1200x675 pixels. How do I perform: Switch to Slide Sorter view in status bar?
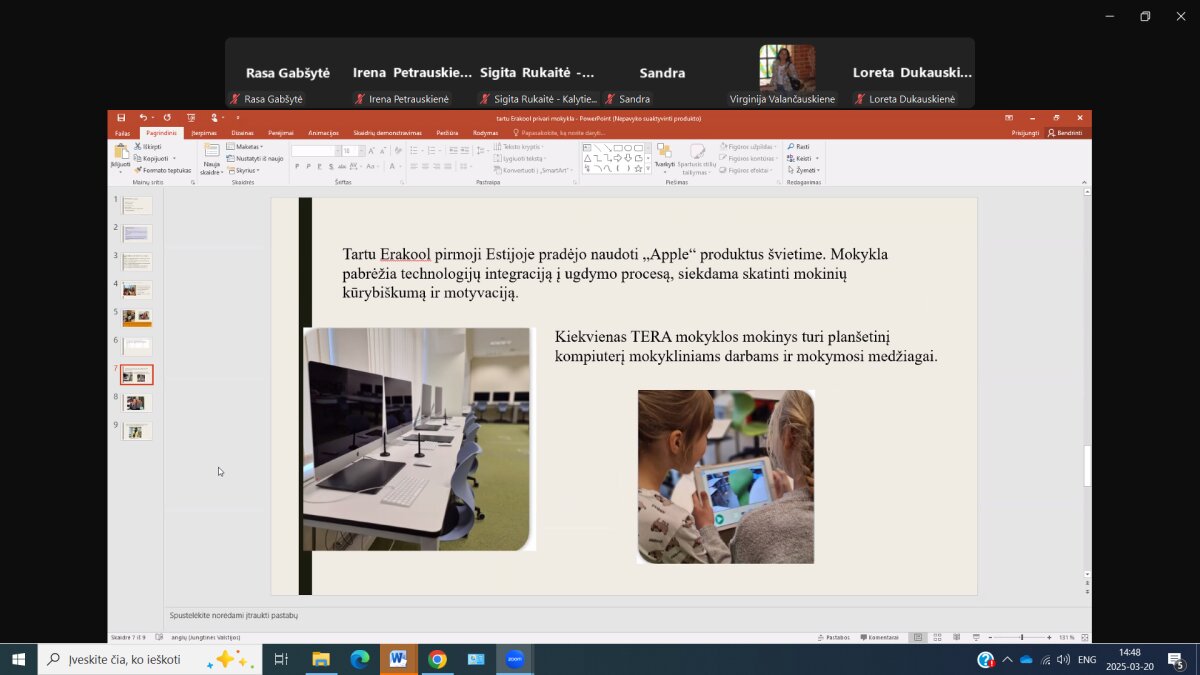(x=937, y=637)
